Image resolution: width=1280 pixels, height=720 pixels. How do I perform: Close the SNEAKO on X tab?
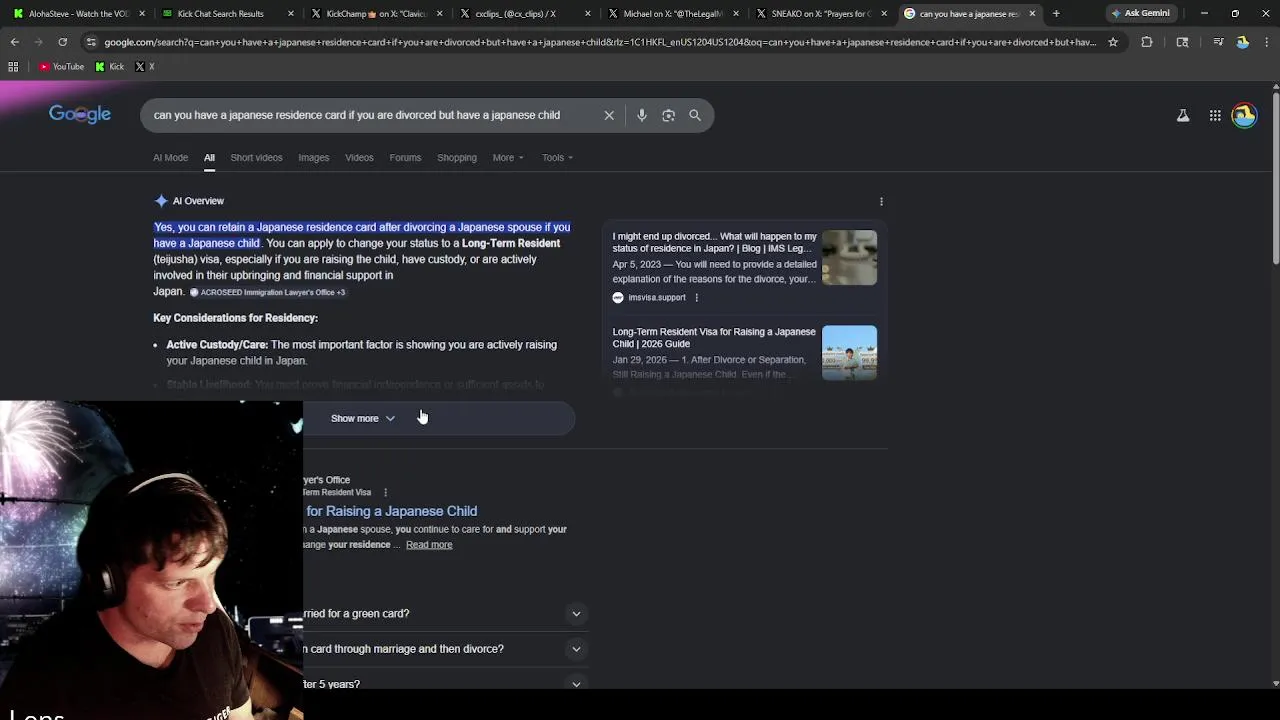point(884,13)
